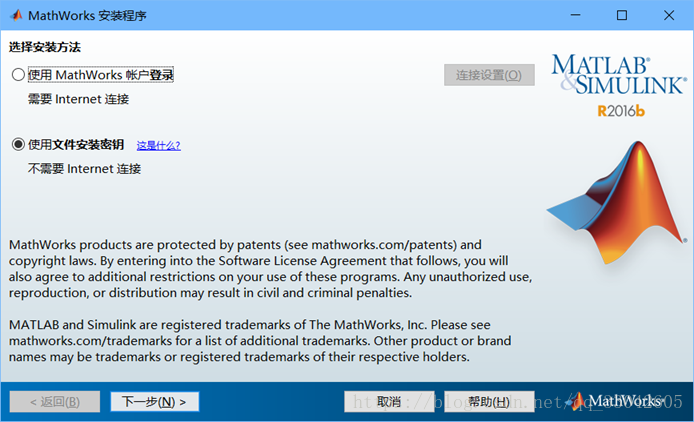The height and width of the screenshot is (422, 694).
Task: Click the 帮助(H) button
Action: pyautogui.click(x=489, y=402)
